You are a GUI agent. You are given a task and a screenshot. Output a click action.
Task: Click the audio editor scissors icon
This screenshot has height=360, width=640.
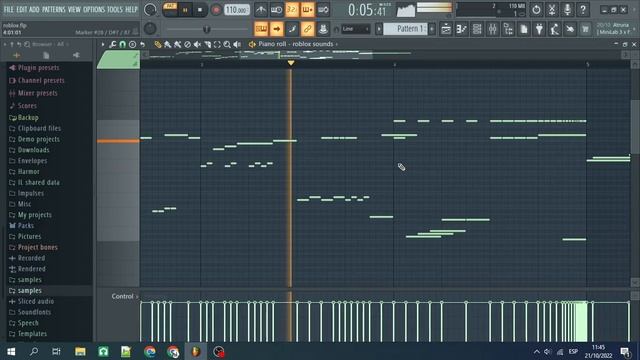(552, 9)
